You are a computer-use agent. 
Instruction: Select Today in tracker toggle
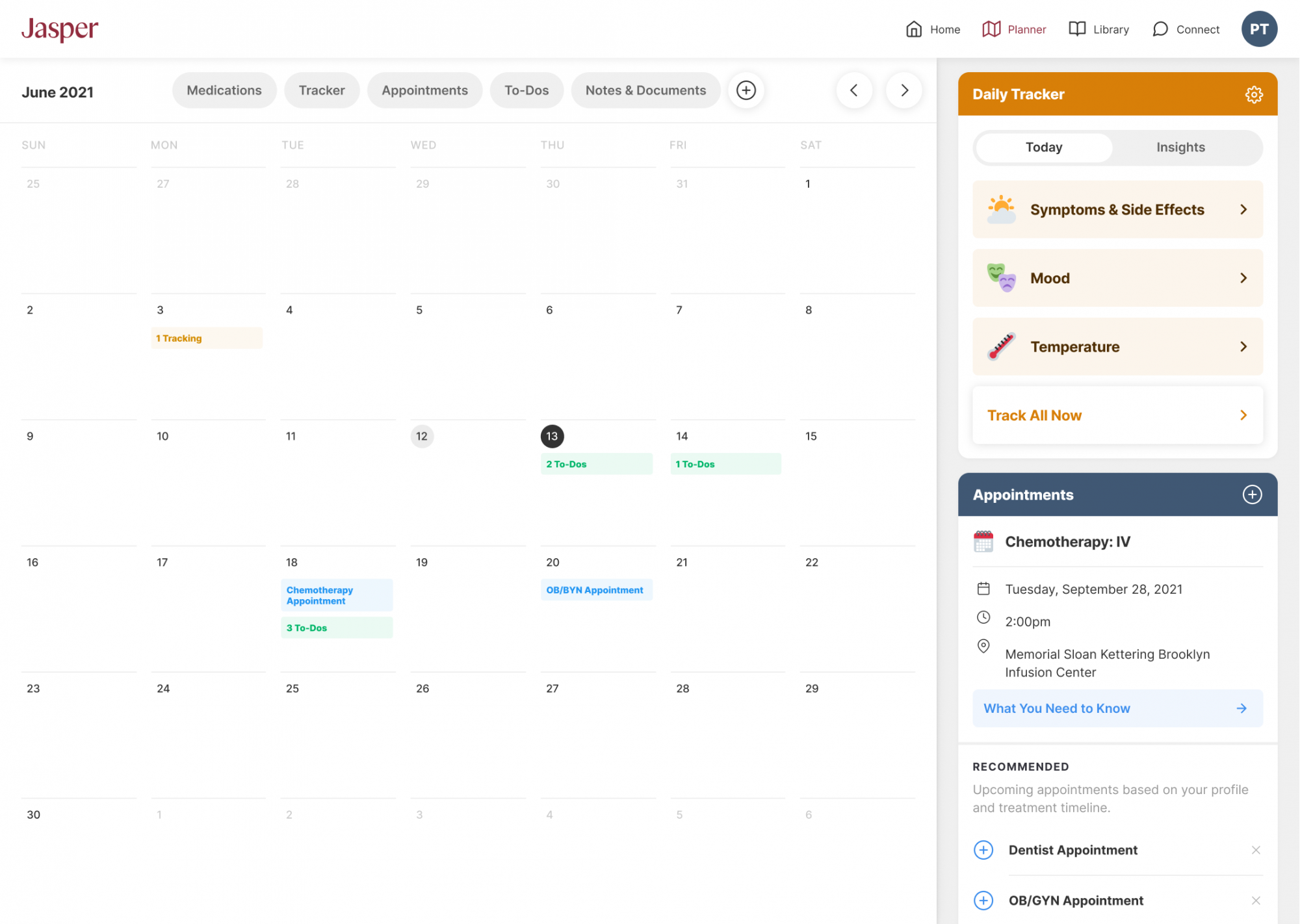1044,148
